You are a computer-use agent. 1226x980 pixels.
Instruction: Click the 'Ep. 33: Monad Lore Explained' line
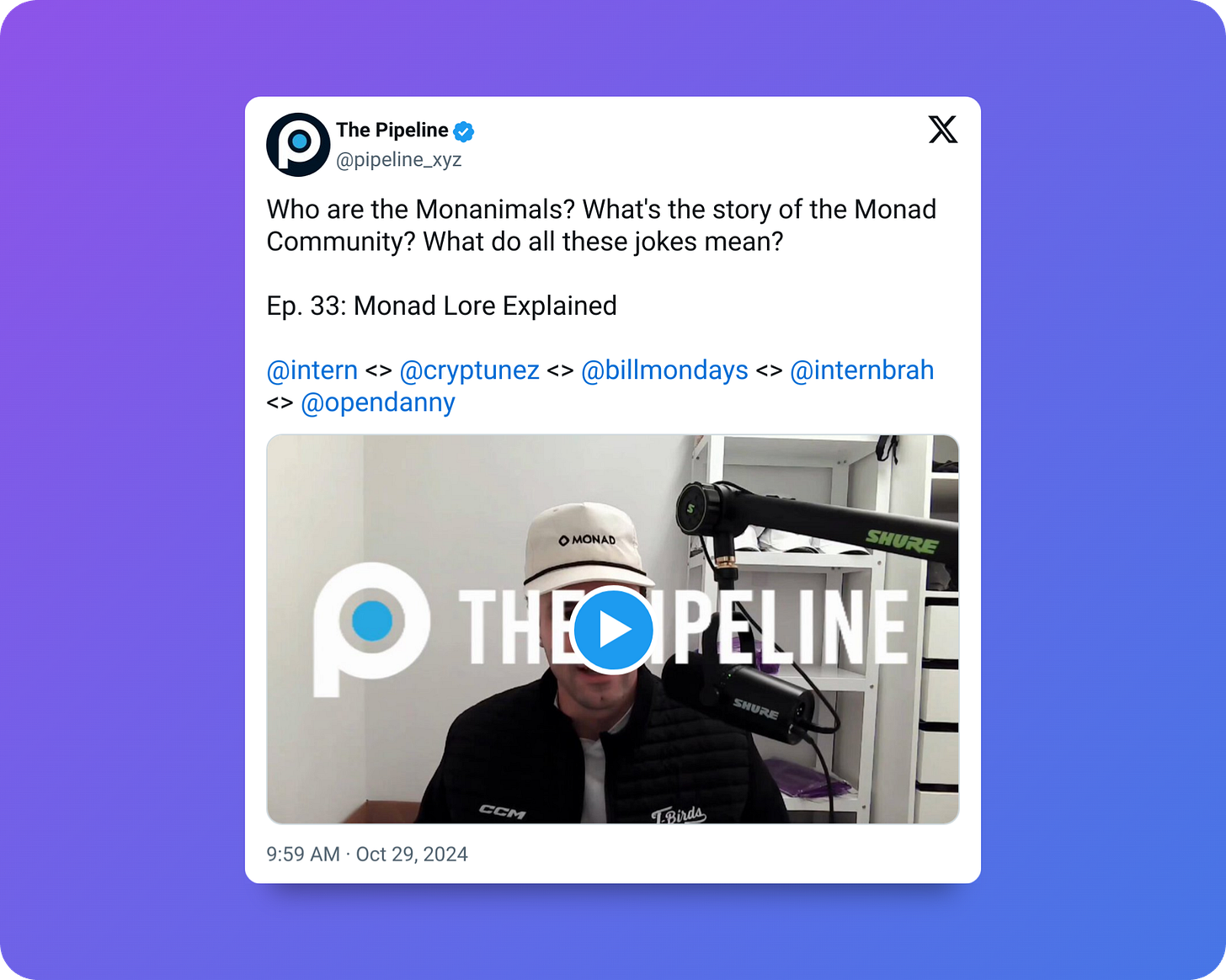pos(442,306)
